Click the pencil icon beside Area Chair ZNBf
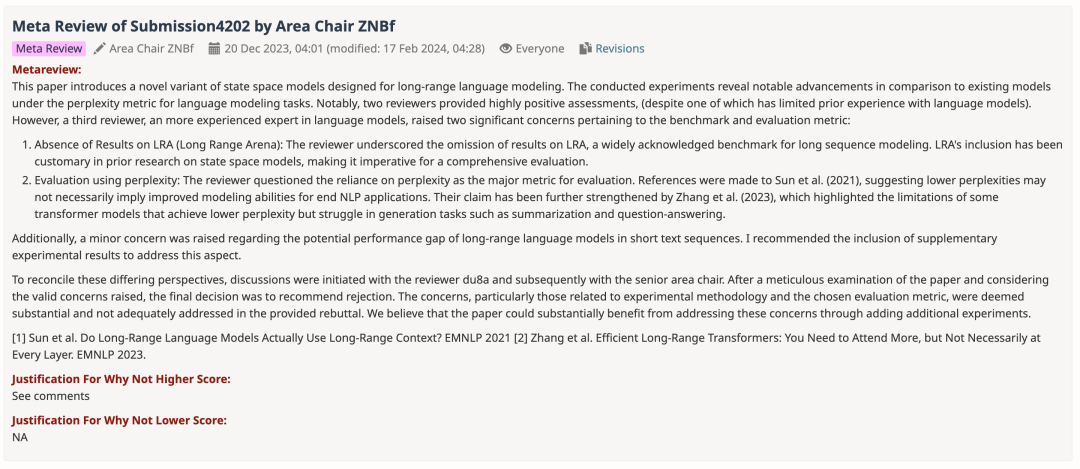Viewport: 1080px width, 469px height. coord(100,48)
